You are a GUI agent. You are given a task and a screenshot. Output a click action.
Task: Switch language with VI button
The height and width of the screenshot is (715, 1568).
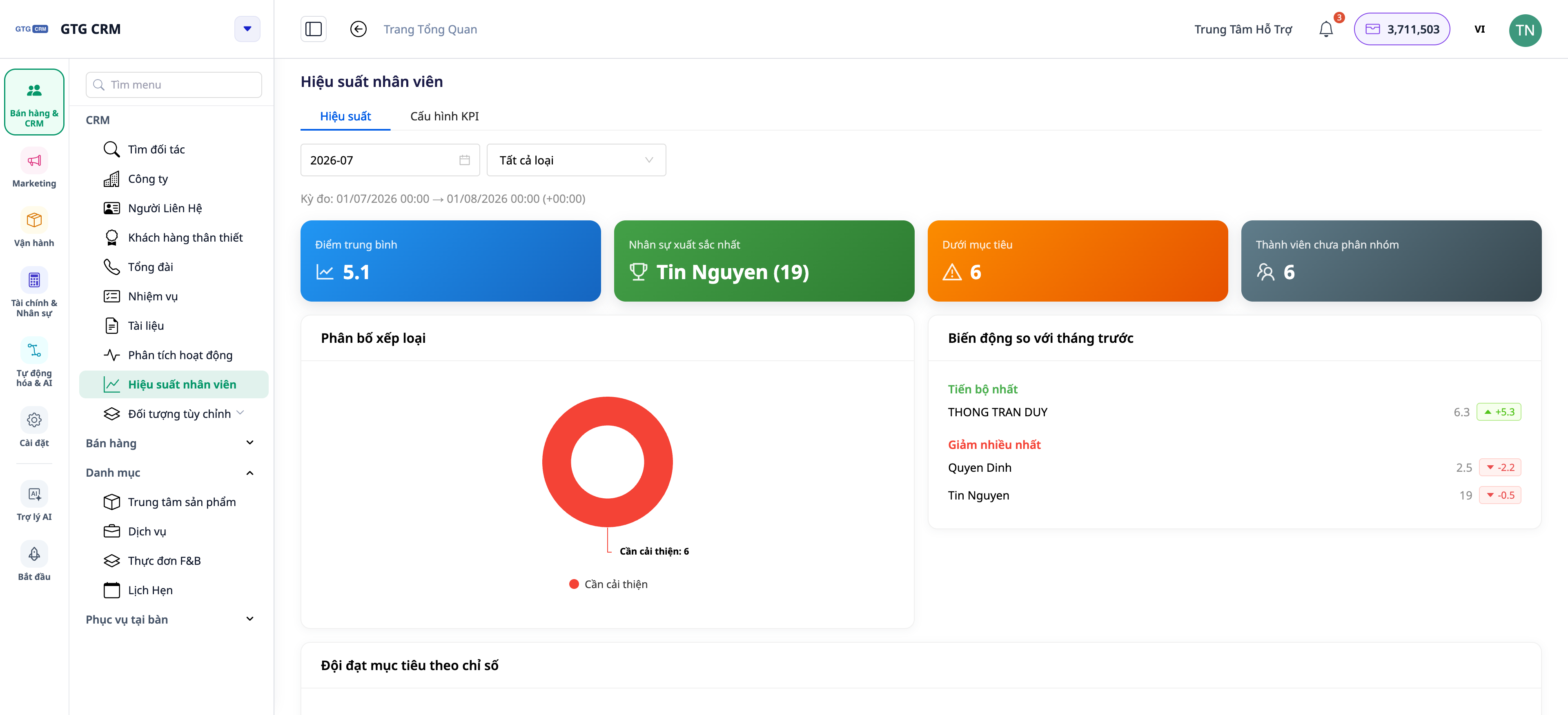pyautogui.click(x=1479, y=29)
